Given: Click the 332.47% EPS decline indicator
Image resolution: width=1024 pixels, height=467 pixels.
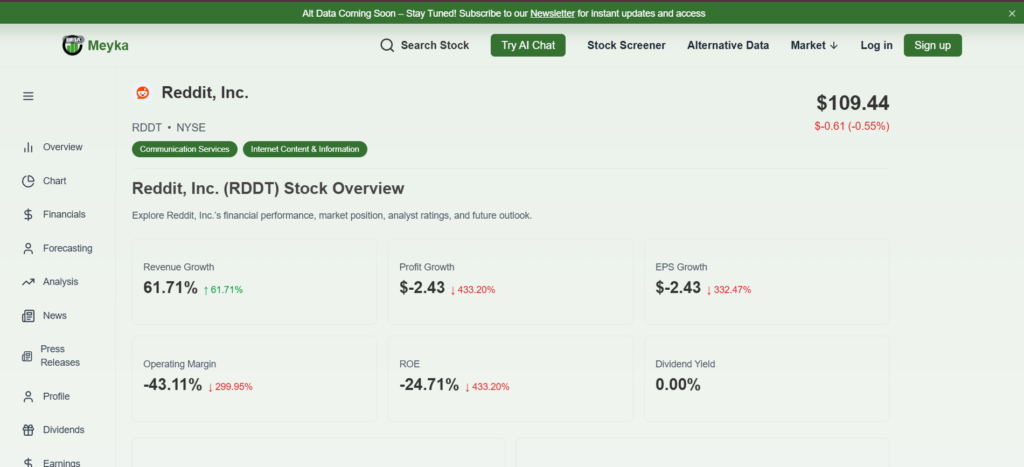Looking at the screenshot, I should click(729, 289).
